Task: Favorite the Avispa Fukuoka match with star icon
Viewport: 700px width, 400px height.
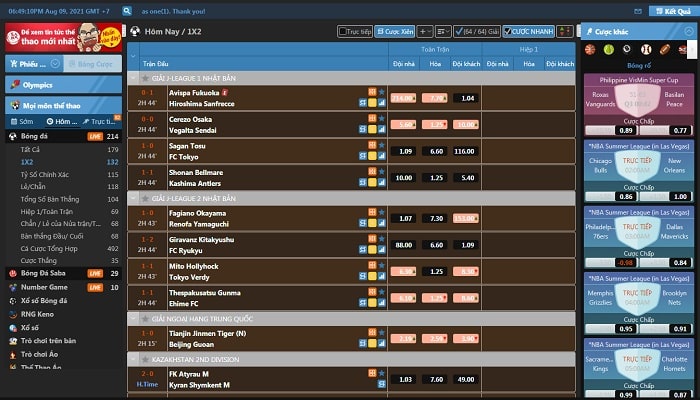Action: [382, 92]
